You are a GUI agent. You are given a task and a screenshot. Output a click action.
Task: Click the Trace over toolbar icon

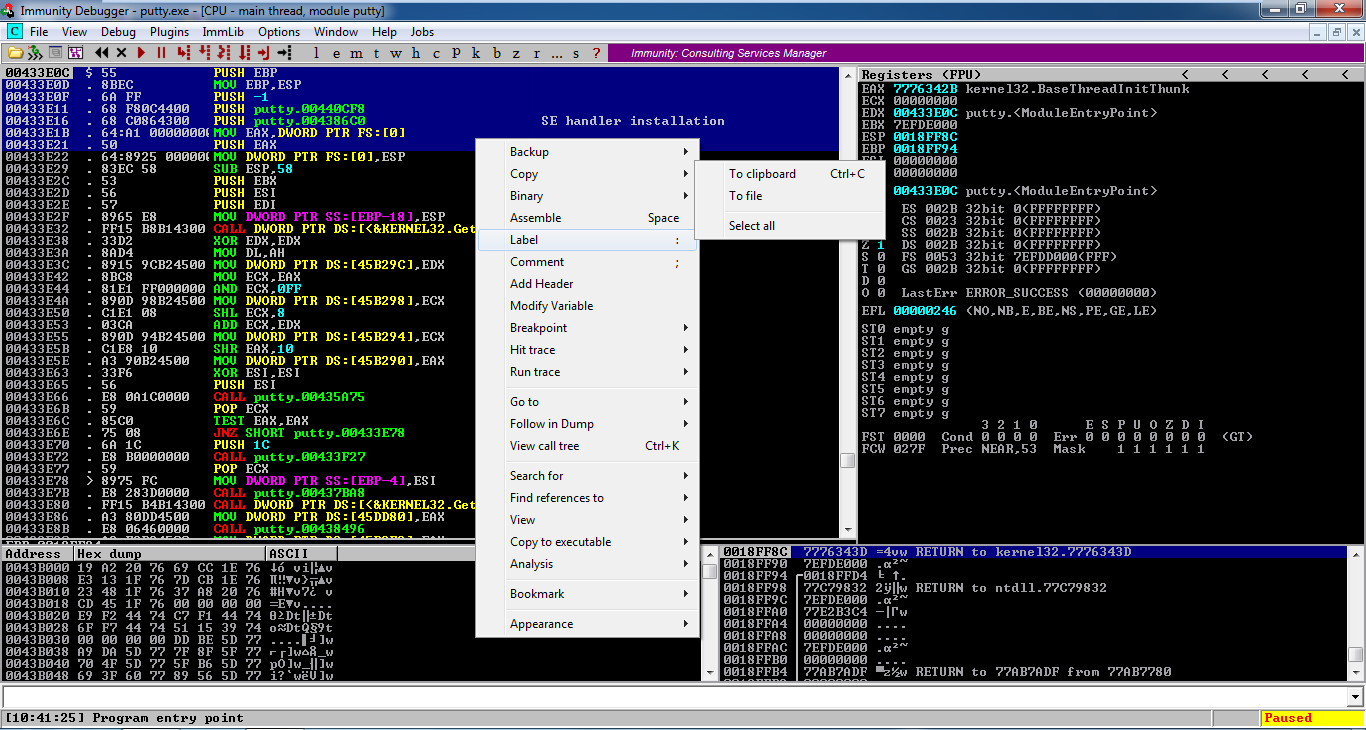244,53
